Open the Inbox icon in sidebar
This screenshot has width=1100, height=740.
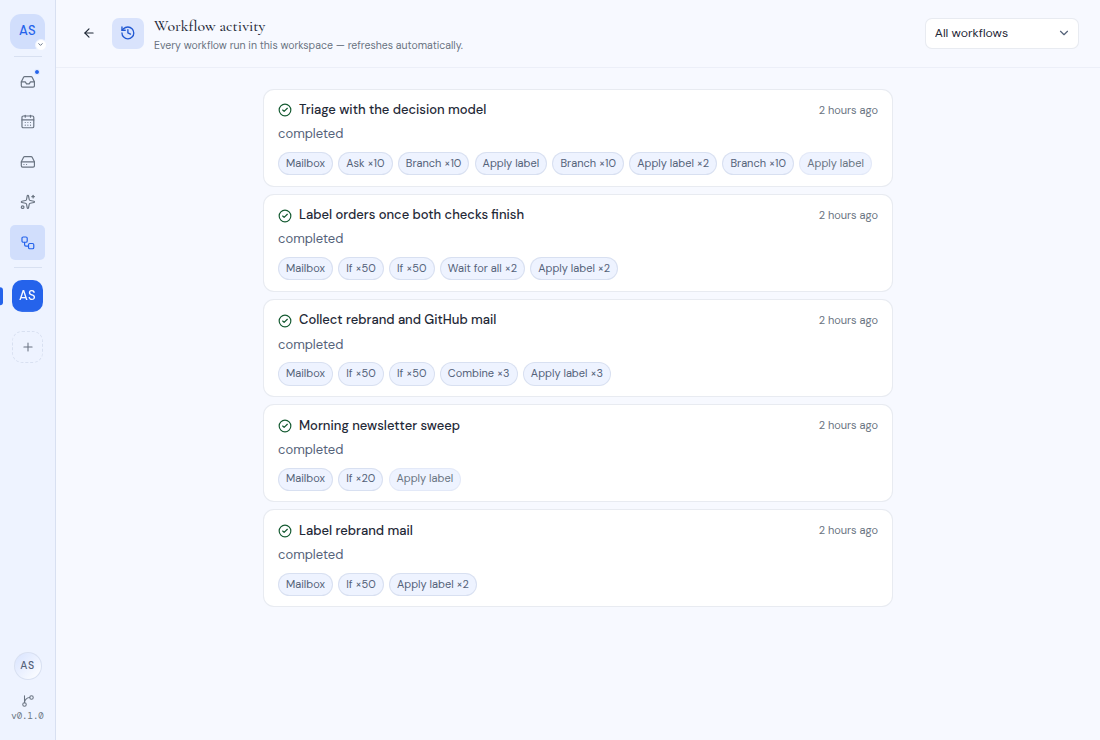click(27, 81)
